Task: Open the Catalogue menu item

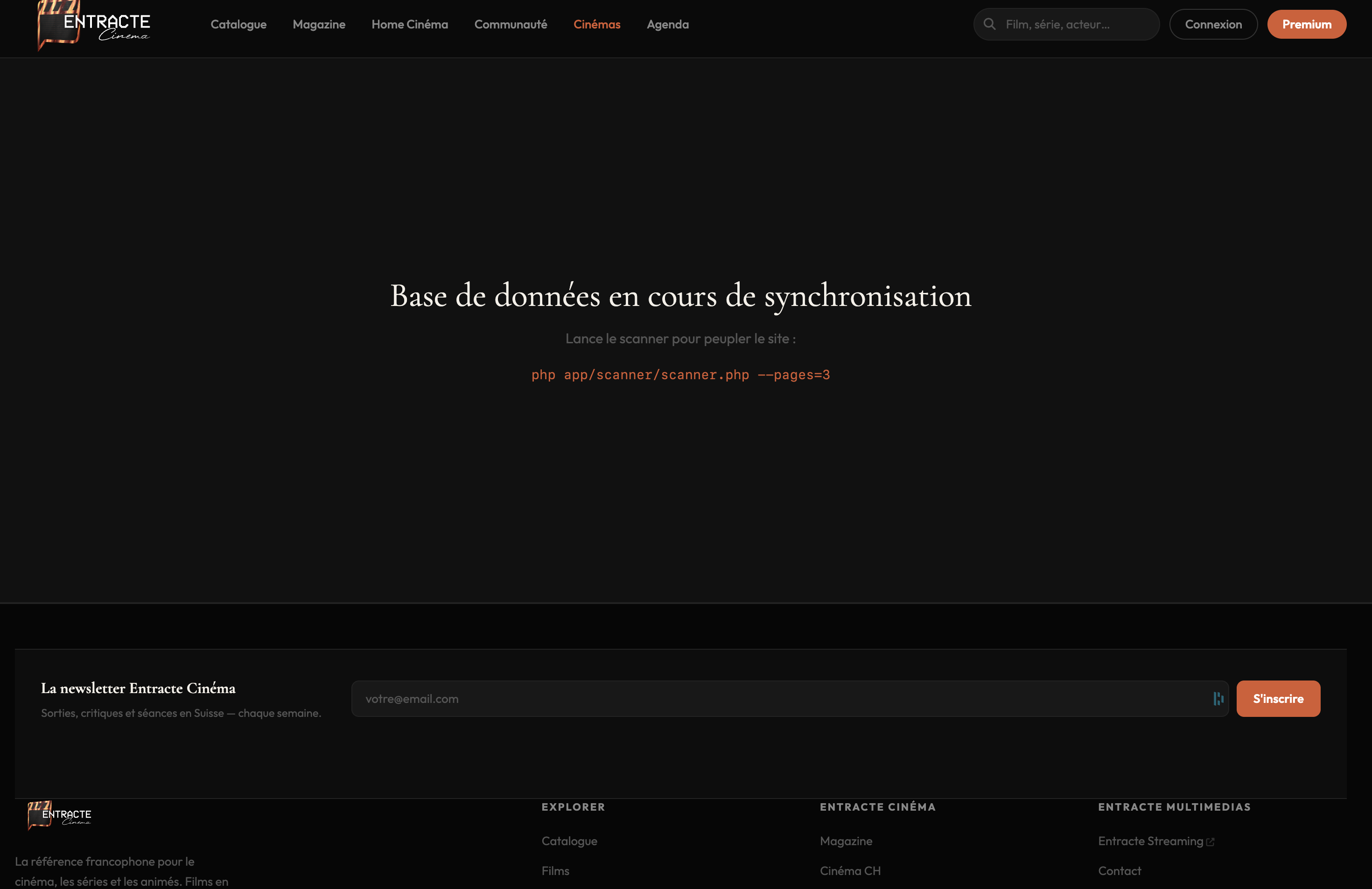Action: (238, 24)
